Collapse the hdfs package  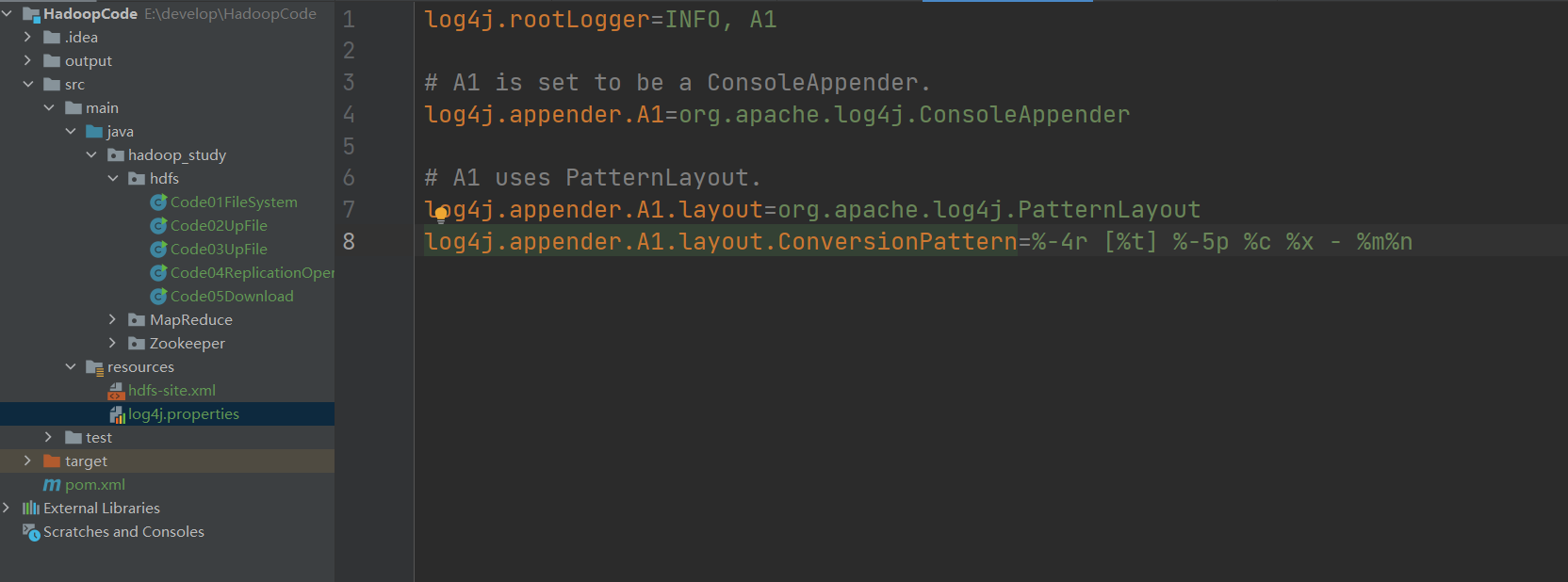(113, 178)
